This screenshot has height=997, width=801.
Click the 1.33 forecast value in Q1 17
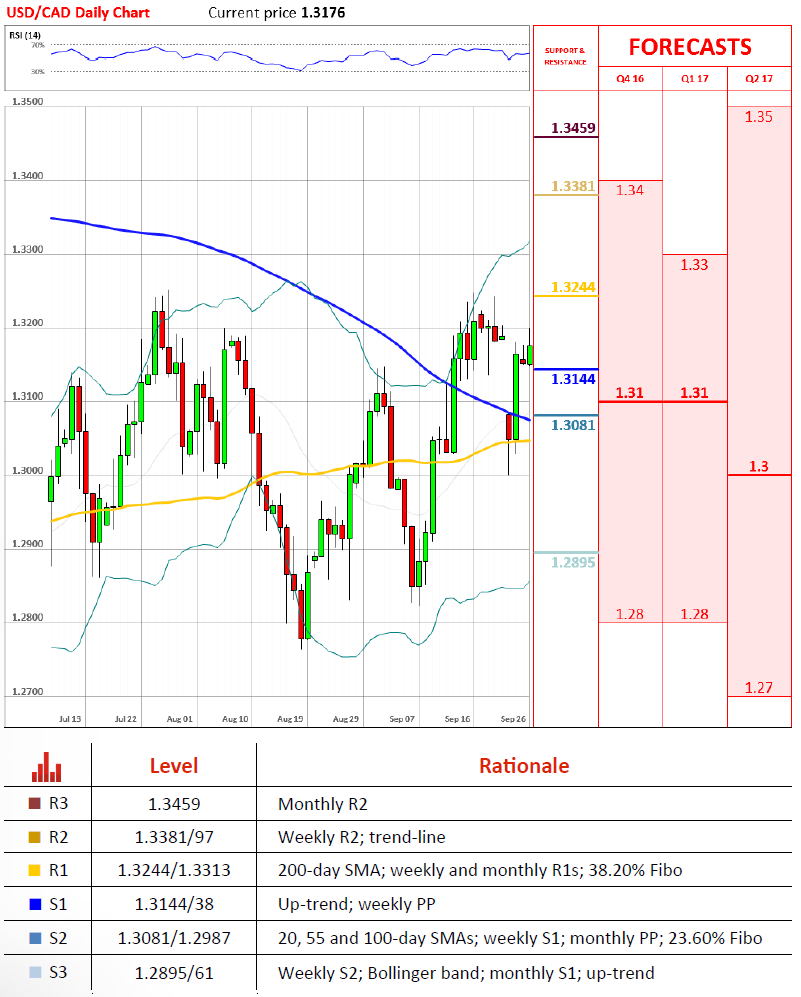694,265
